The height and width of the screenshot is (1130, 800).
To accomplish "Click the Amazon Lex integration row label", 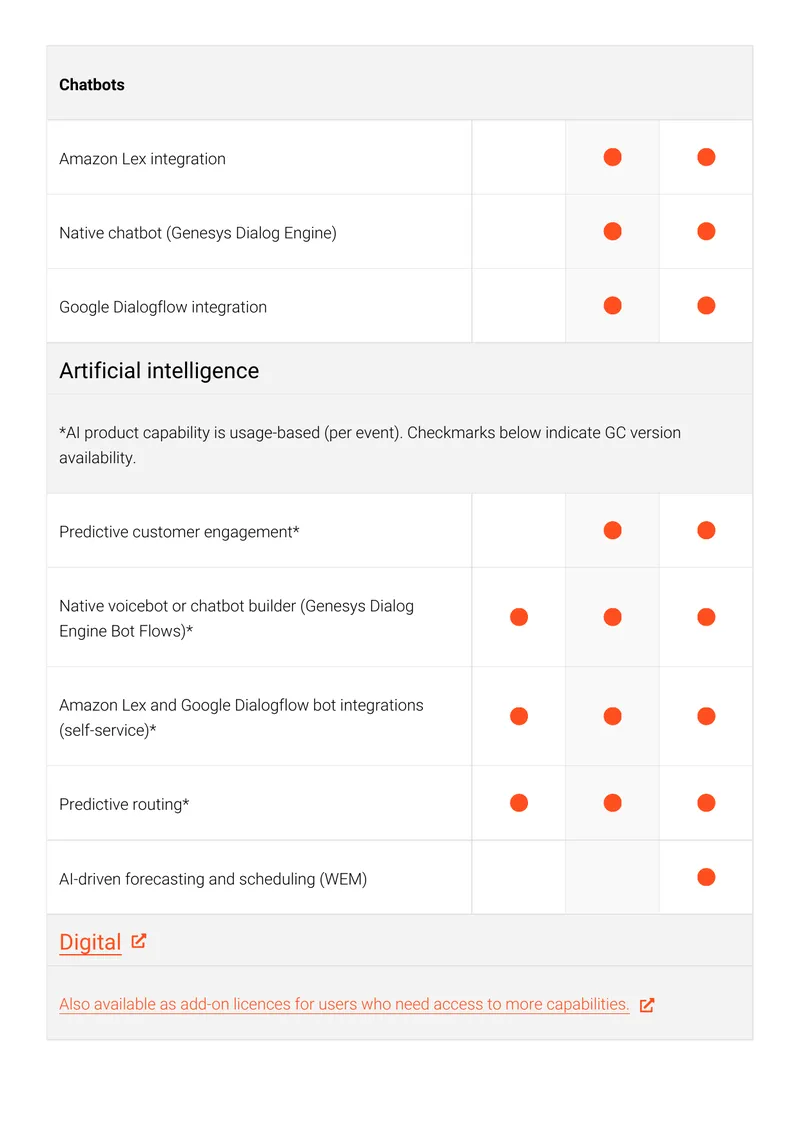I will tap(142, 159).
